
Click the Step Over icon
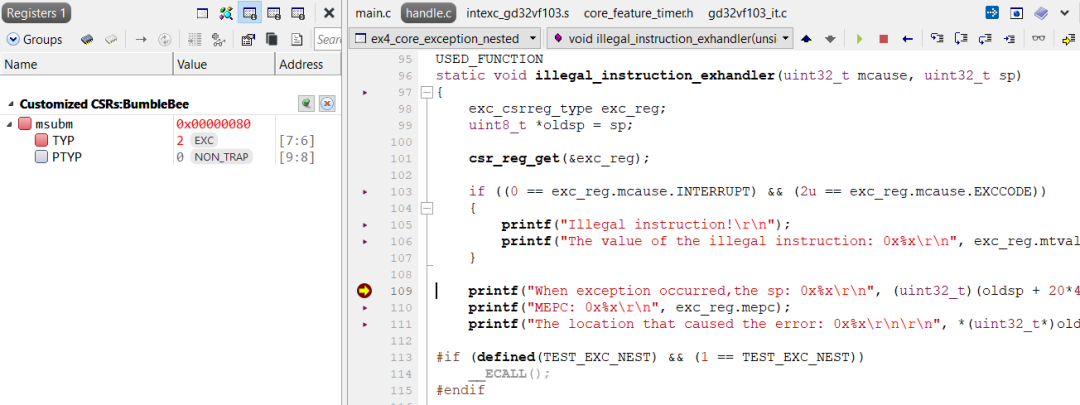click(x=961, y=39)
